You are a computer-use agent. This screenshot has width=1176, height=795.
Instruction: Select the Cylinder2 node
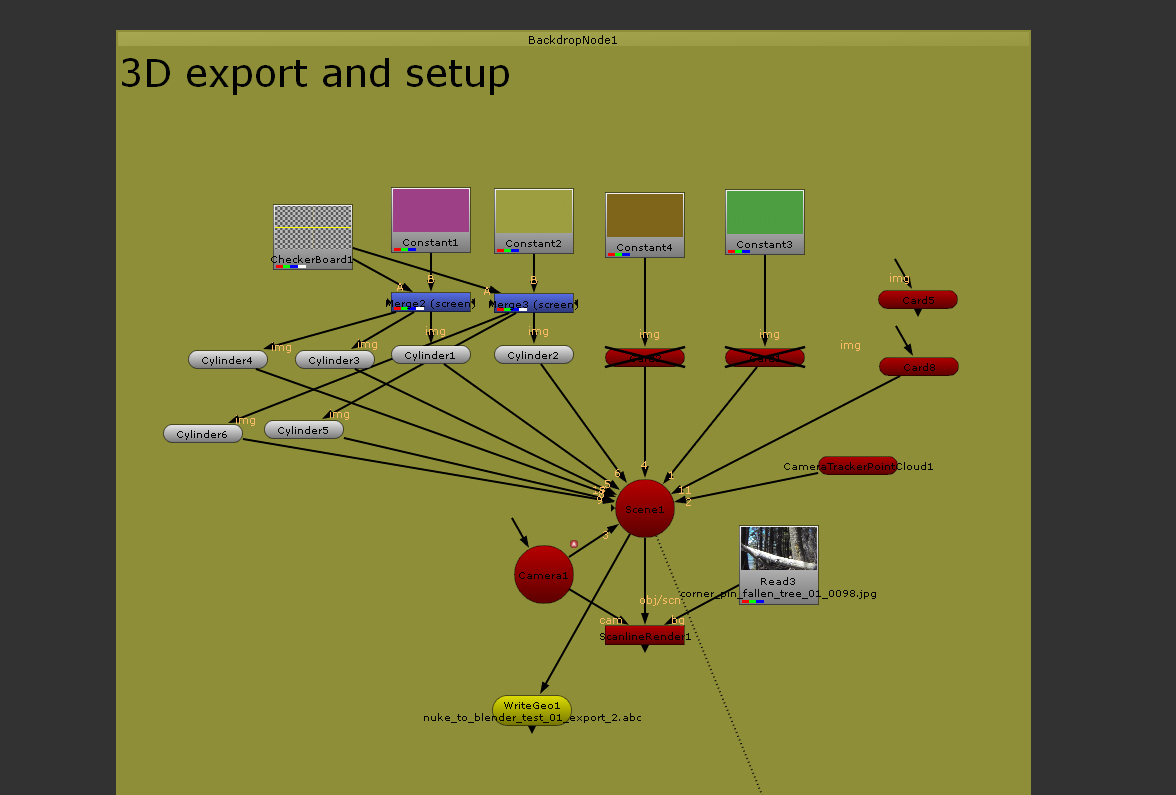tap(533, 354)
